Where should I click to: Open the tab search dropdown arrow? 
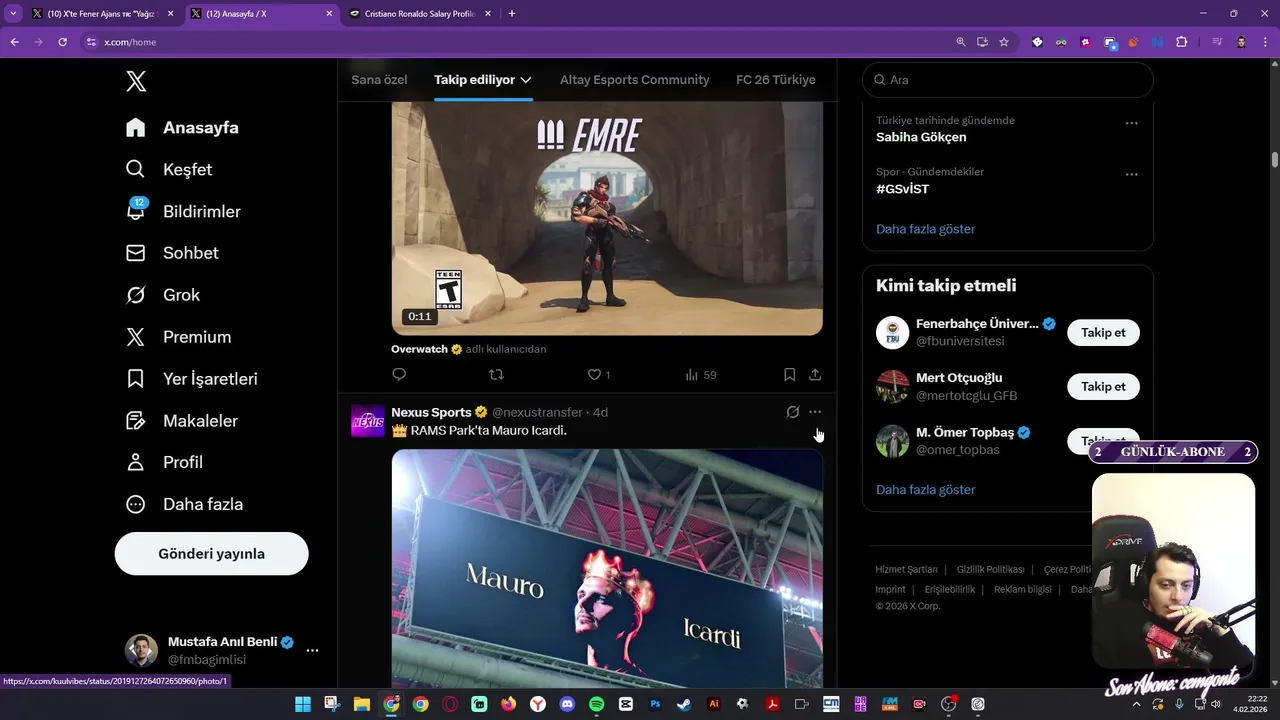click(x=13, y=14)
